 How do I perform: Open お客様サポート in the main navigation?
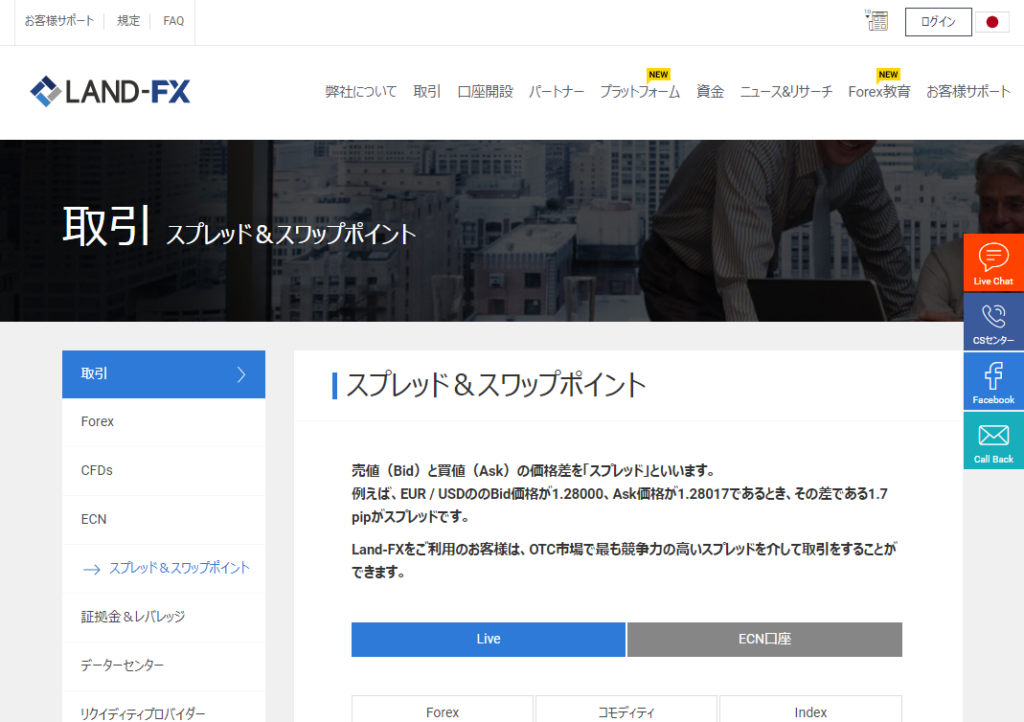click(x=968, y=91)
